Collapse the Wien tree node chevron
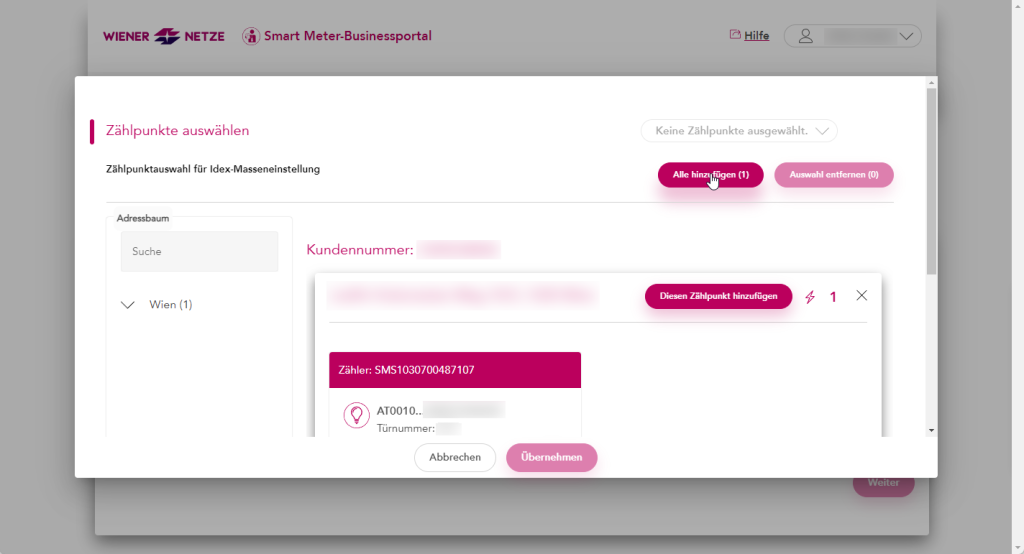The height and width of the screenshot is (554, 1024). click(x=127, y=305)
